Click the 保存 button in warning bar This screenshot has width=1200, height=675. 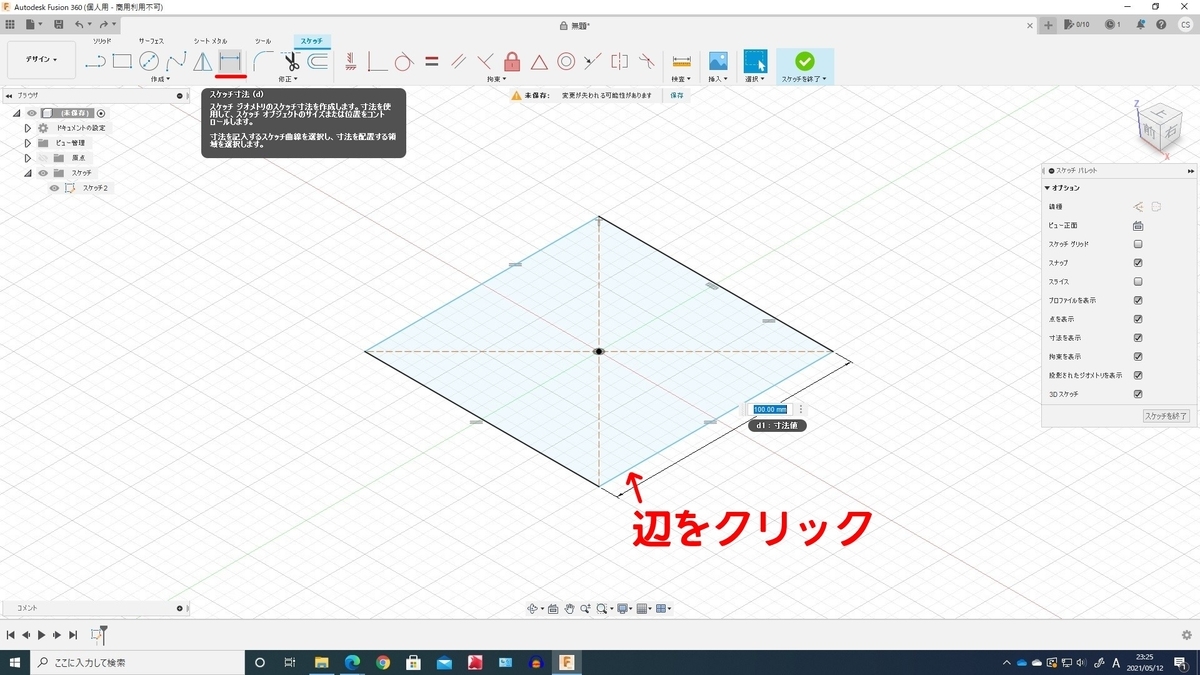[676, 94]
